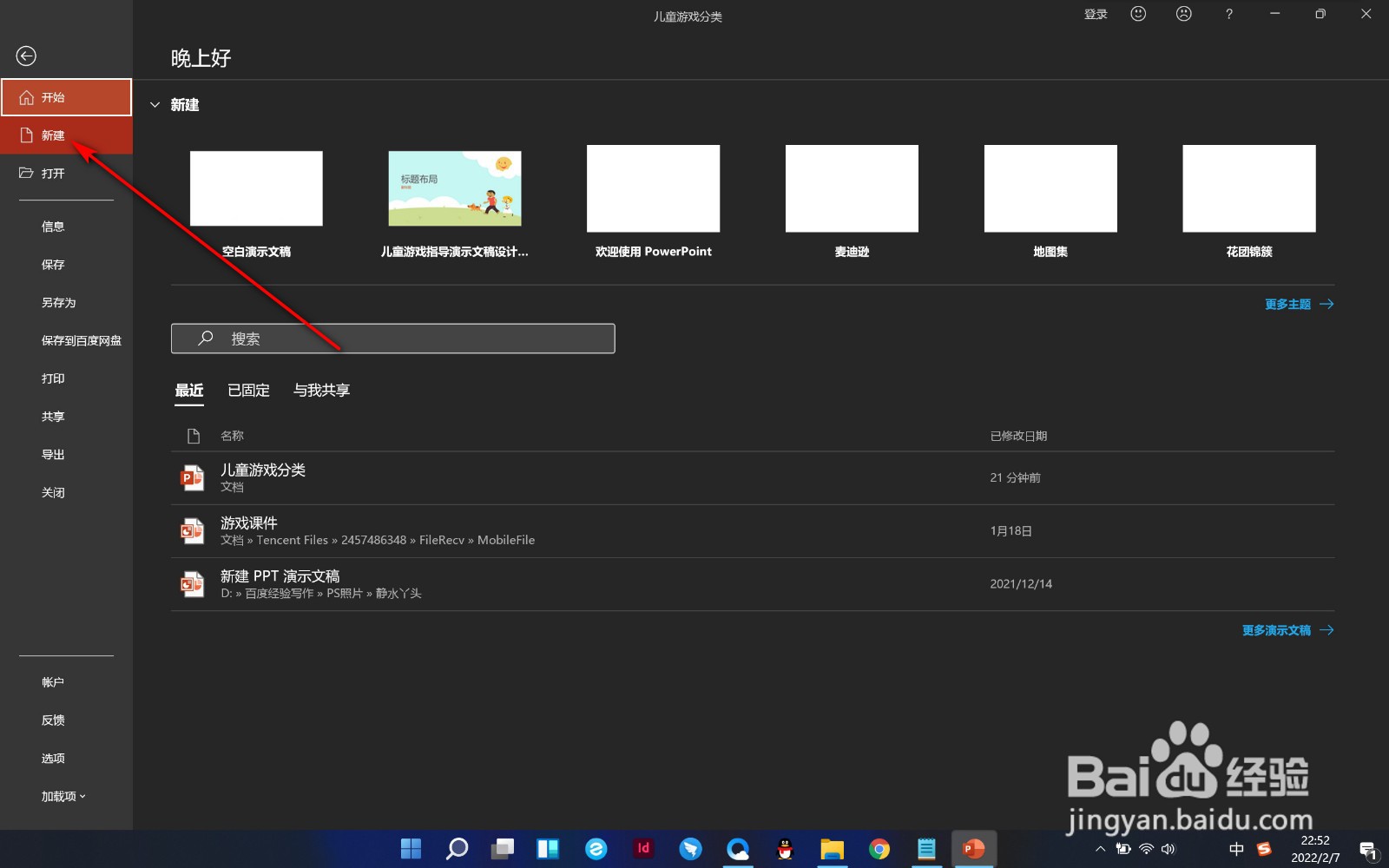Toggle the 中 input method indicator
This screenshot has height=868, width=1389.
tap(1236, 849)
